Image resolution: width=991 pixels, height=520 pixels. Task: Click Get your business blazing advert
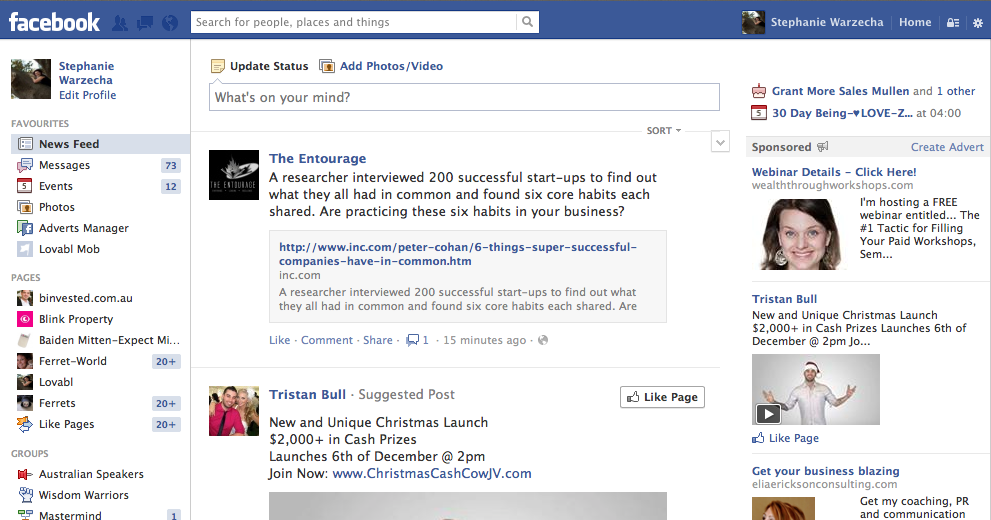pos(825,471)
